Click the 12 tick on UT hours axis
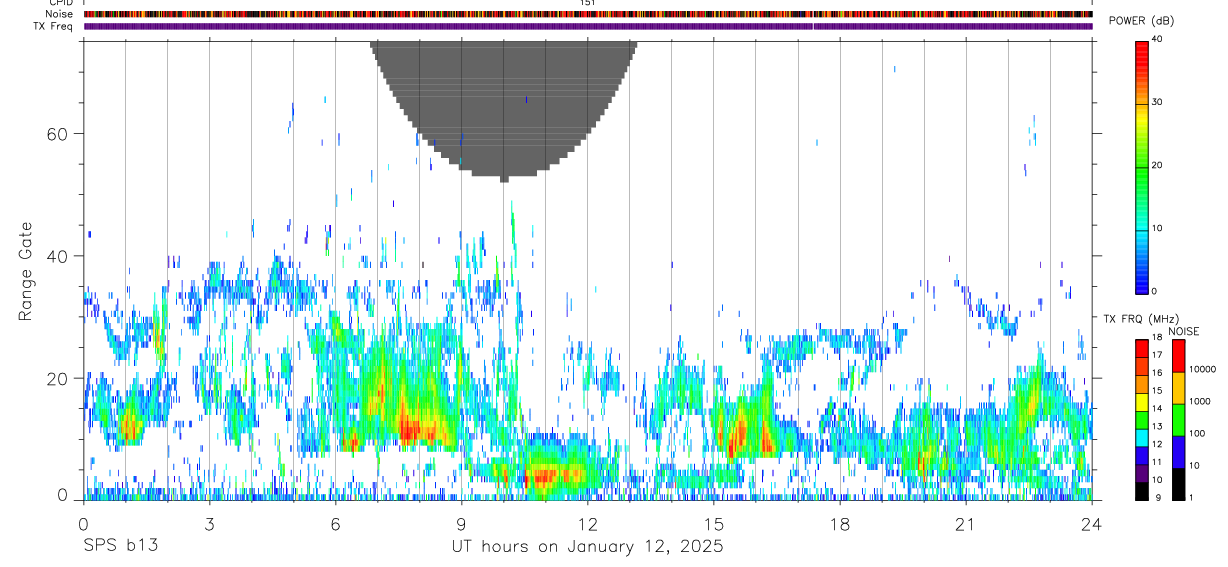This screenshot has height=567, width=1228. [x=587, y=523]
